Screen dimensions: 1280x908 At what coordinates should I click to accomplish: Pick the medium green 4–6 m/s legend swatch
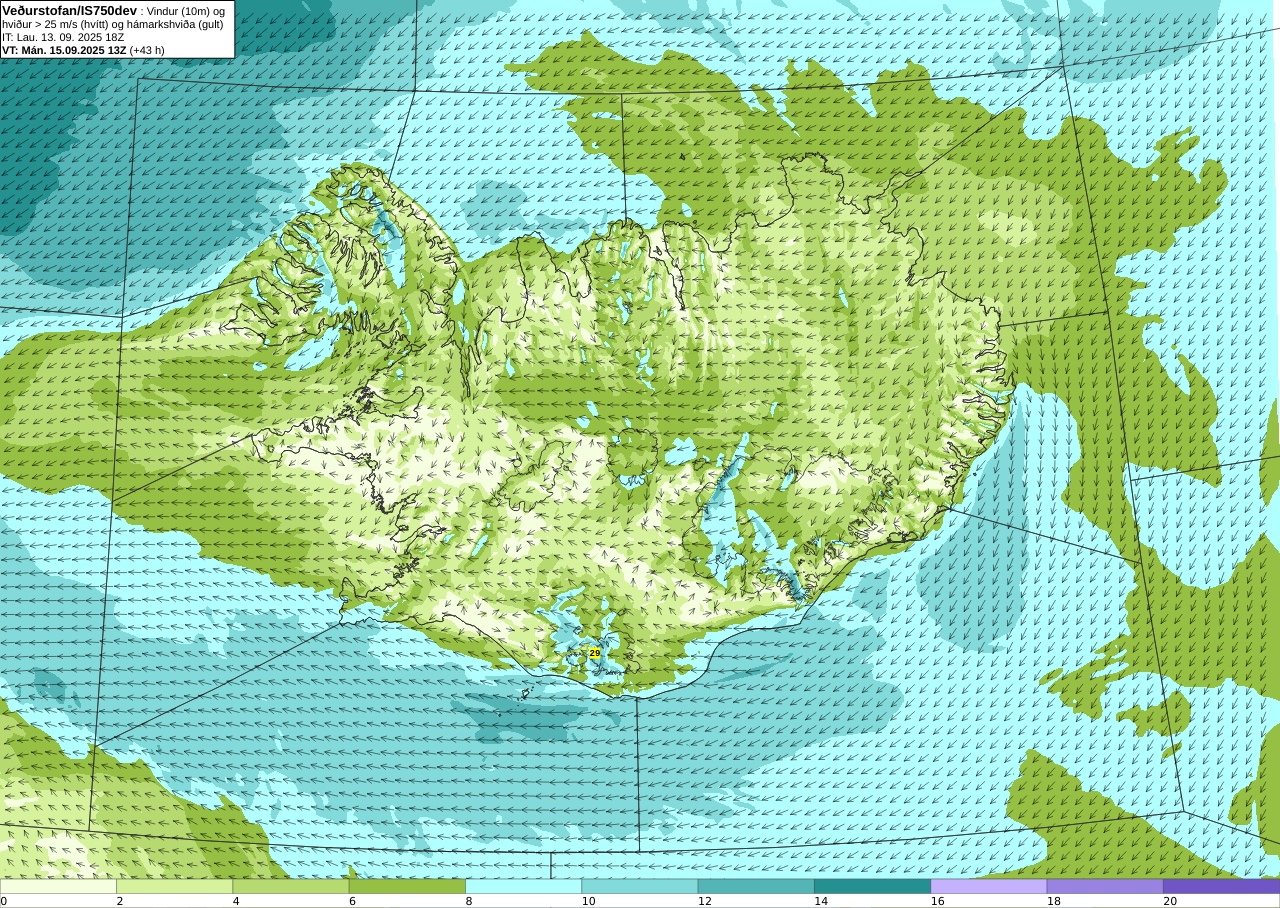click(291, 886)
